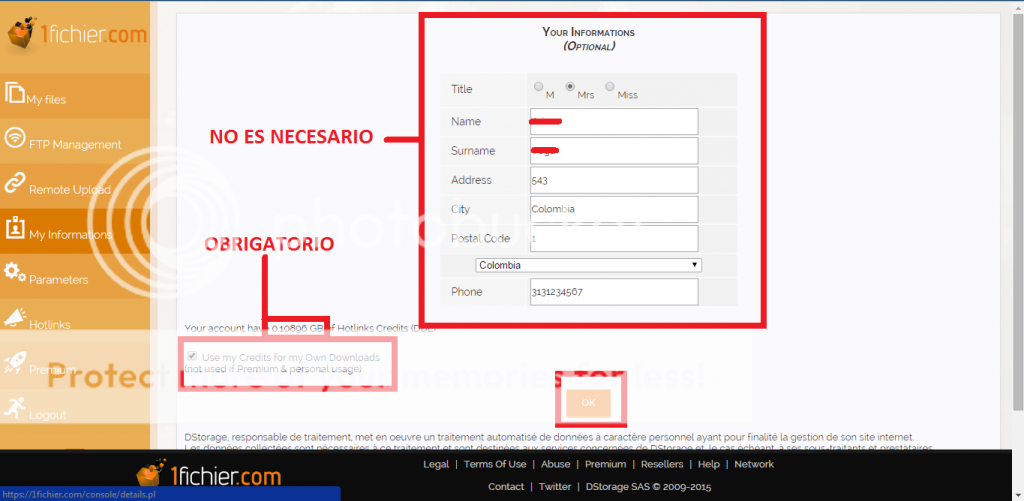1024x501 pixels.
Task: Click the Resellers footer link
Action: click(661, 464)
